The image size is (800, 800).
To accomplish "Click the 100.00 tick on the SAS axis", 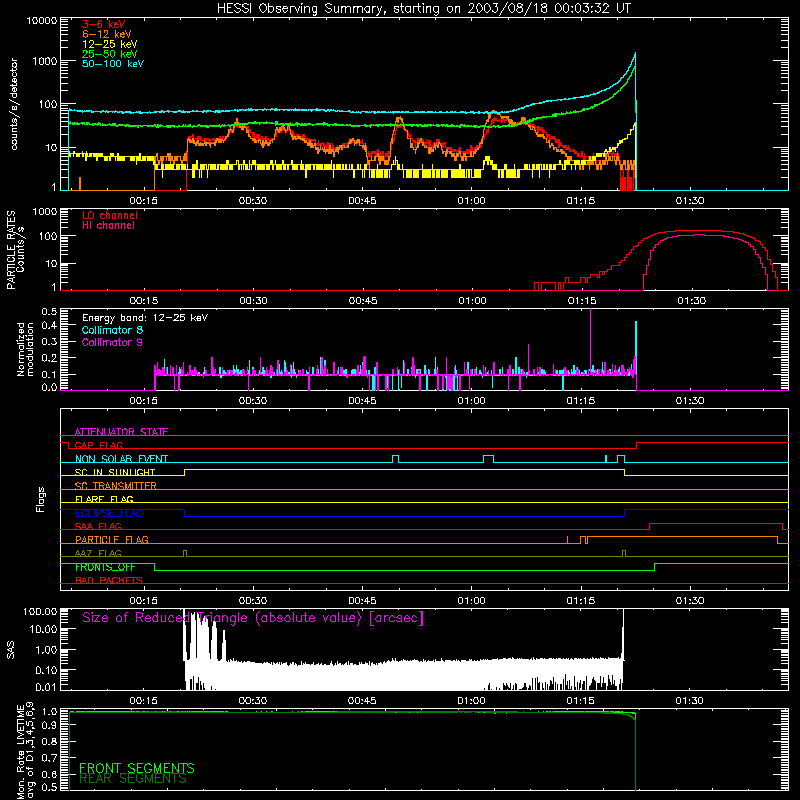I will 40,611.
